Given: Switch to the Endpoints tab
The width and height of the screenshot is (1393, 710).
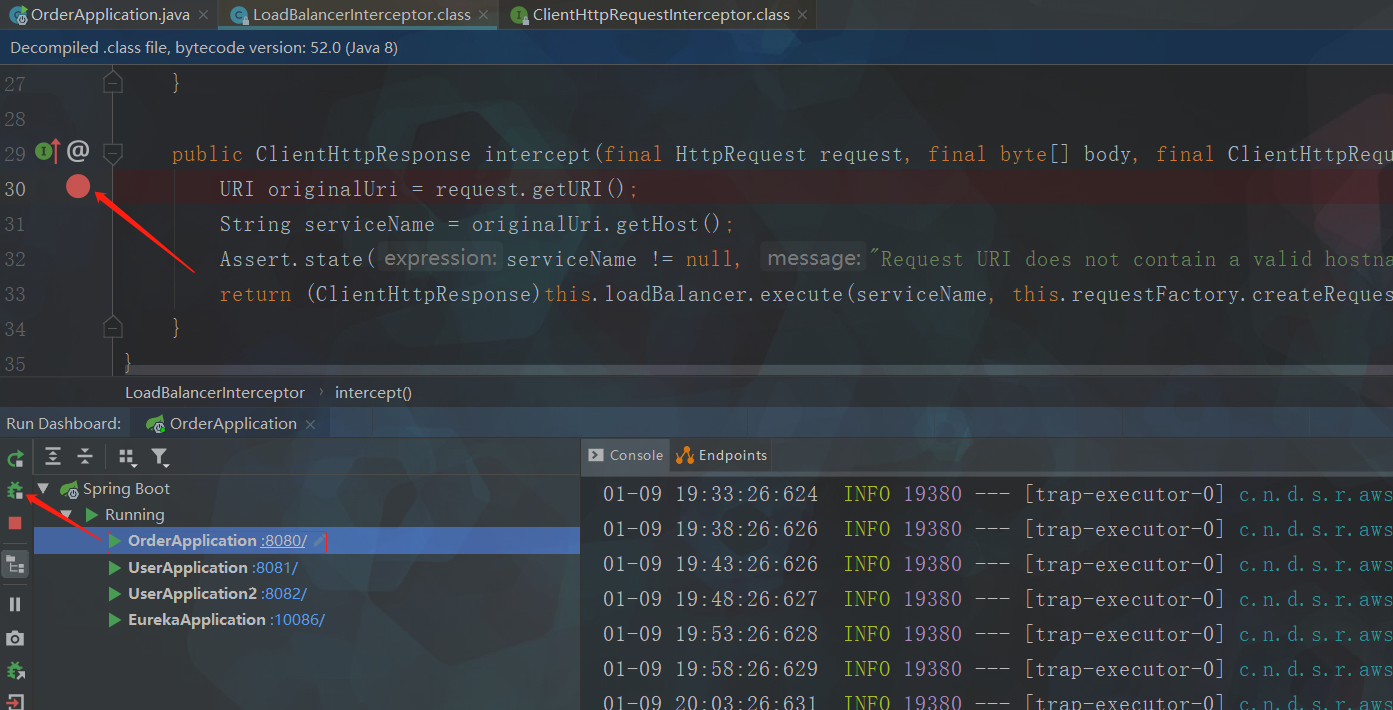Looking at the screenshot, I should 722,455.
